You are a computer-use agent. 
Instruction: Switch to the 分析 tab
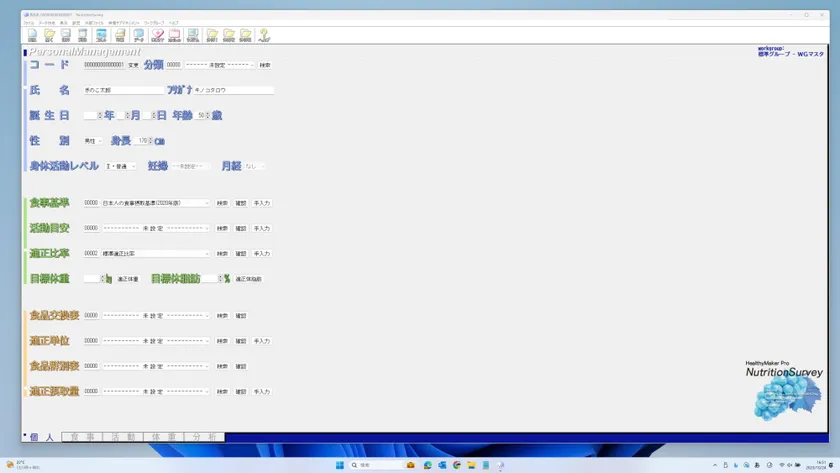[x=205, y=437]
